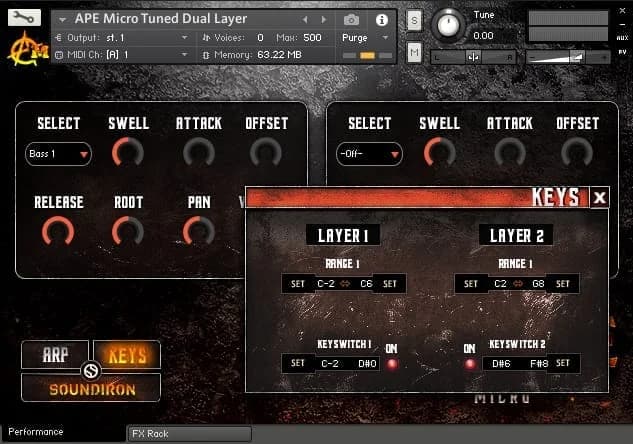The image size is (633, 444).
Task: Click the Soundiron logo button
Action: coord(91,388)
